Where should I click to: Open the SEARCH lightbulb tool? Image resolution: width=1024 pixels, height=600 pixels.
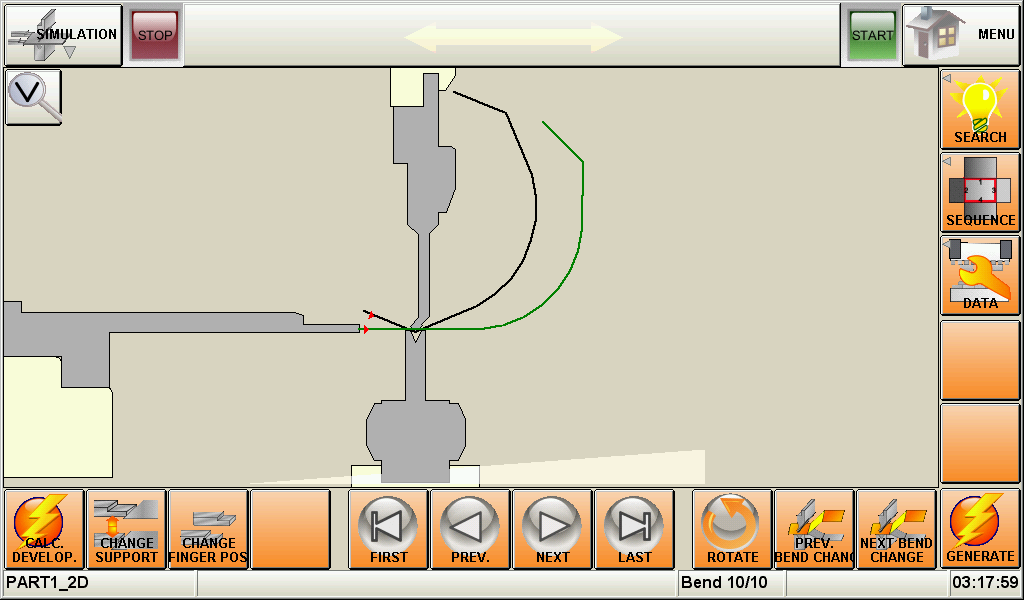pyautogui.click(x=980, y=110)
